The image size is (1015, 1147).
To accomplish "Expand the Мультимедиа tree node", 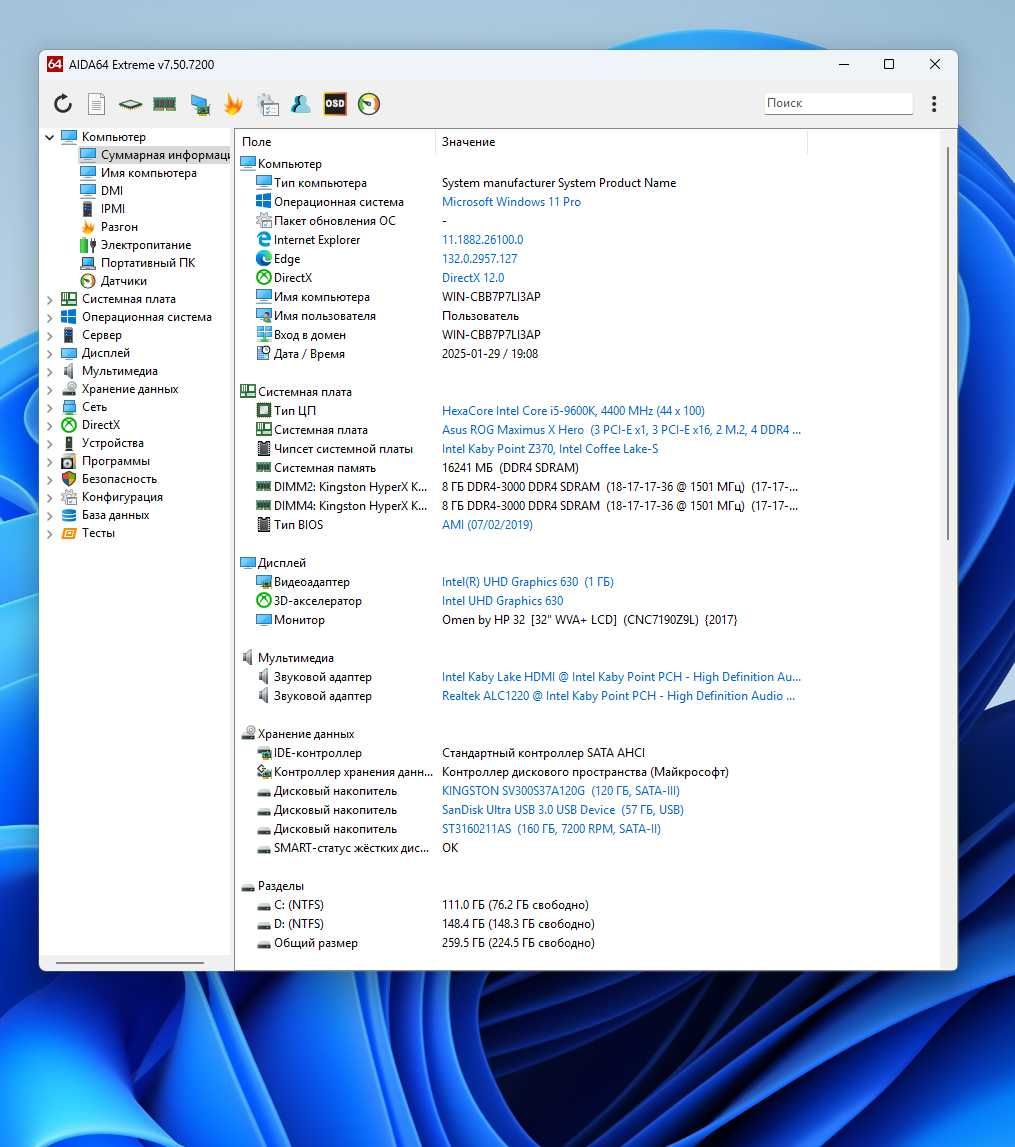I will (x=50, y=372).
